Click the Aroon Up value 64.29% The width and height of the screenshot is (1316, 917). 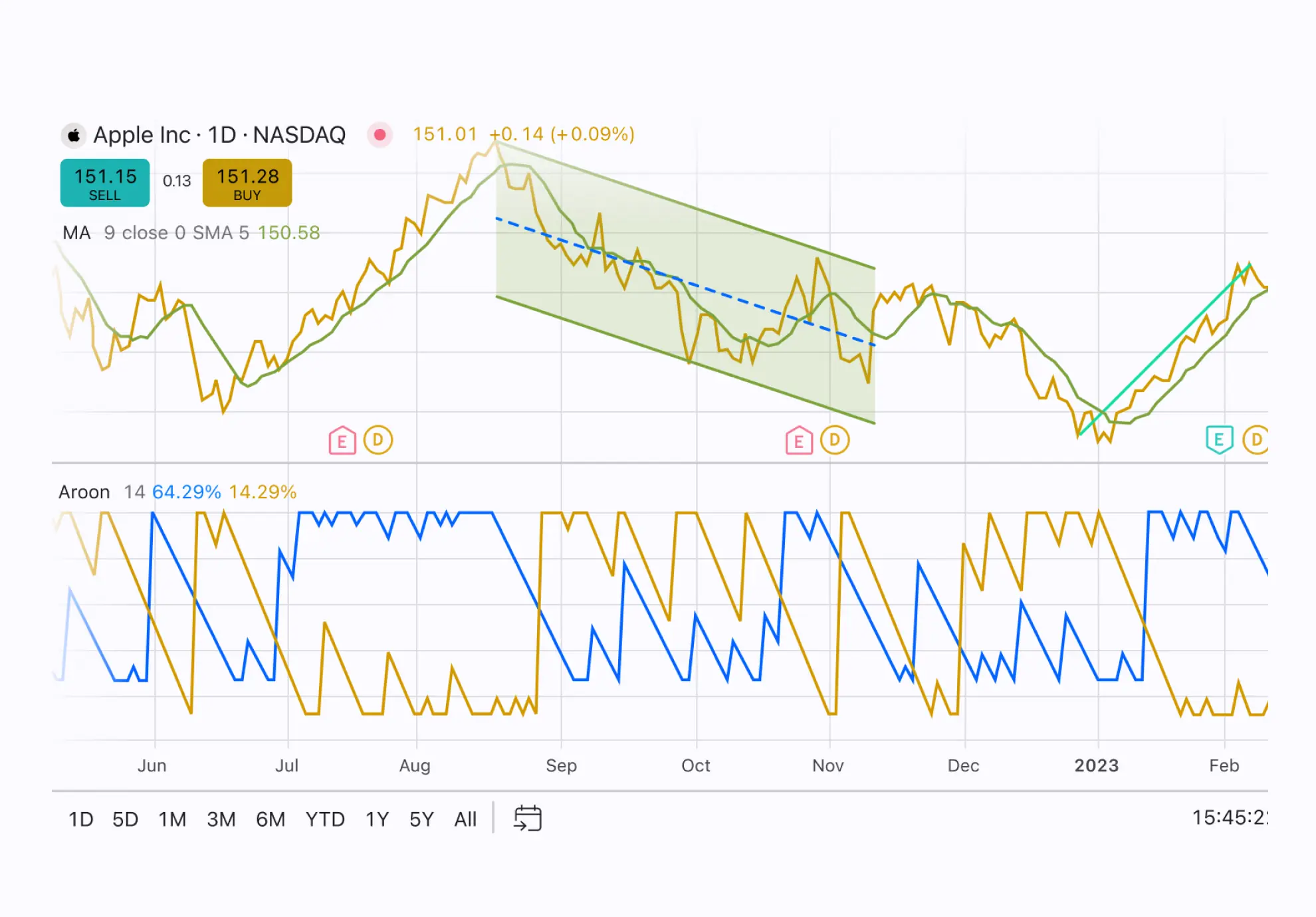[187, 492]
